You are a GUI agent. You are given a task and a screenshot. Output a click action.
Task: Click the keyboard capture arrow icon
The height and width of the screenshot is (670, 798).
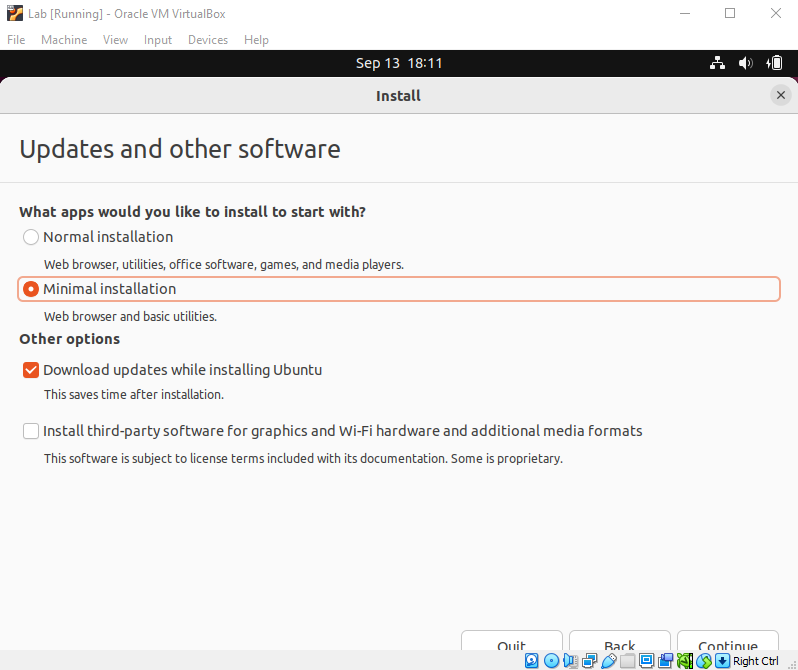click(722, 661)
